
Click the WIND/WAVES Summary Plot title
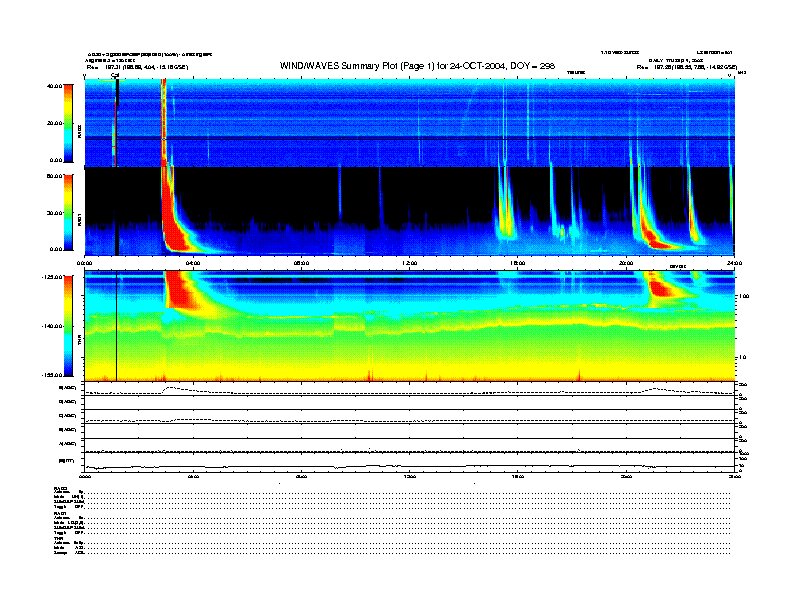417,65
